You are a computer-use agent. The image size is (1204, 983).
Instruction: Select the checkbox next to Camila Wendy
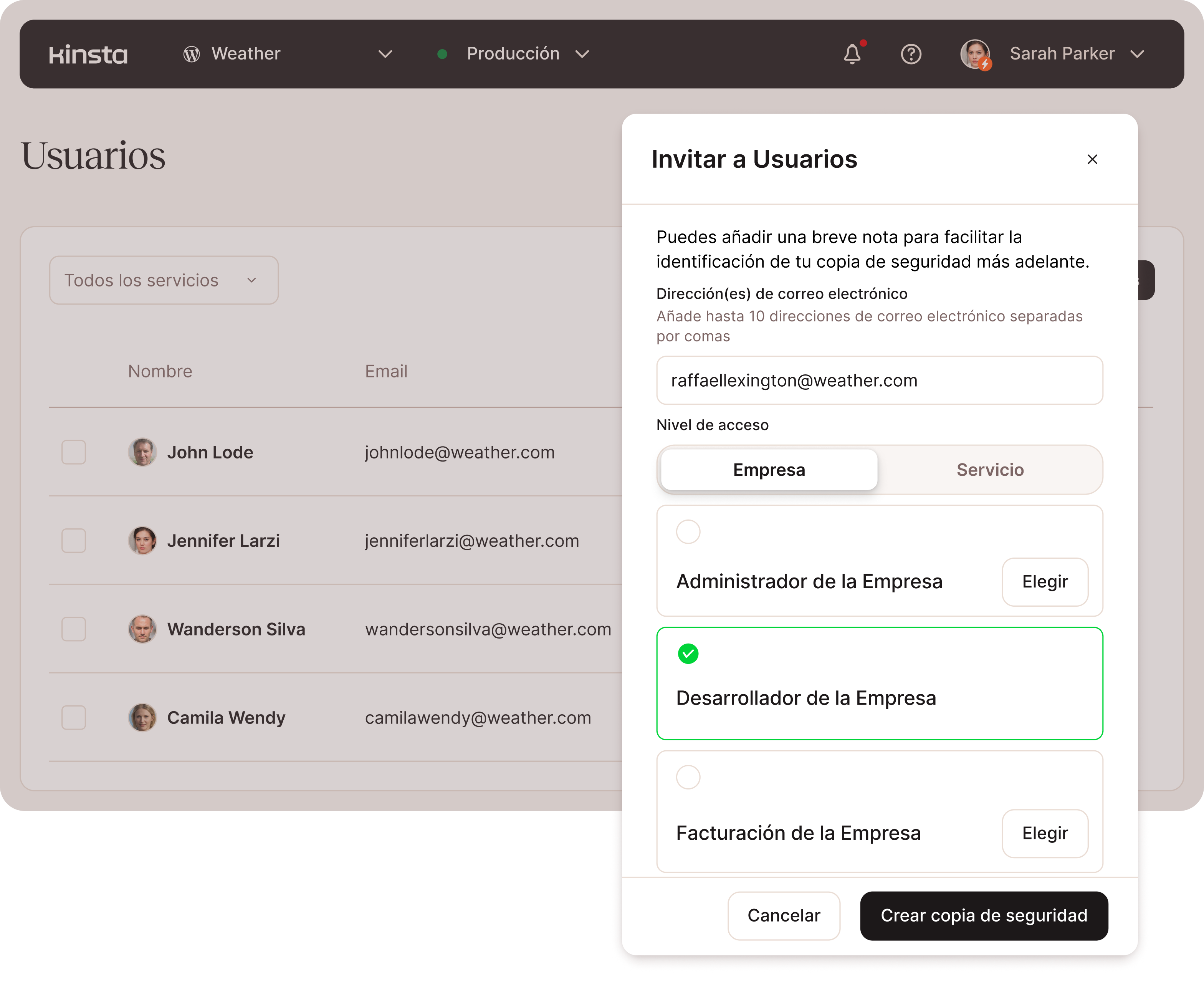[74, 717]
